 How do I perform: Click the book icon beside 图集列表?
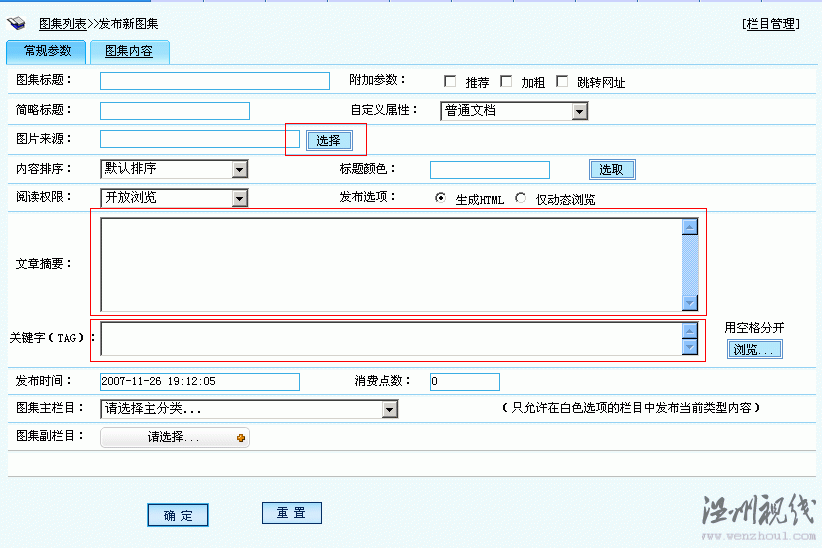coord(17,23)
